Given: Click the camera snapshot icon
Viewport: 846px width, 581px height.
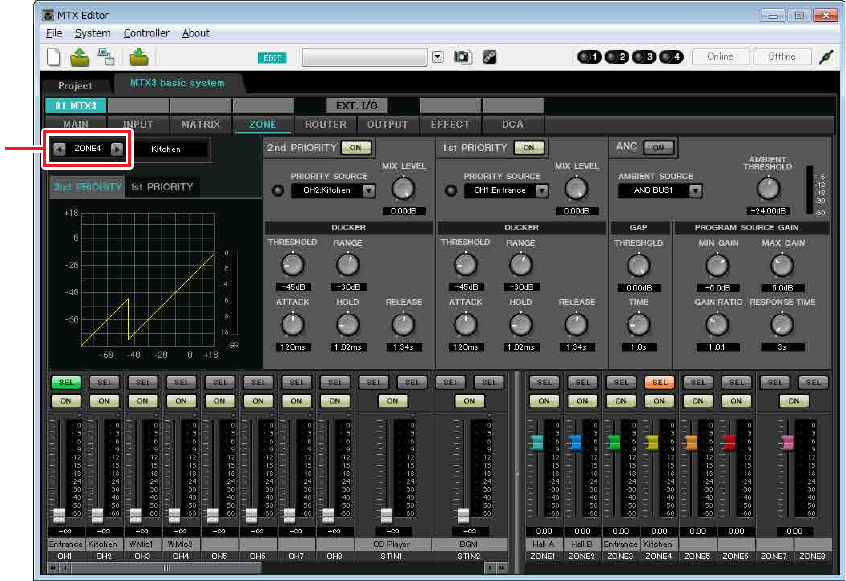Looking at the screenshot, I should pos(462,57).
